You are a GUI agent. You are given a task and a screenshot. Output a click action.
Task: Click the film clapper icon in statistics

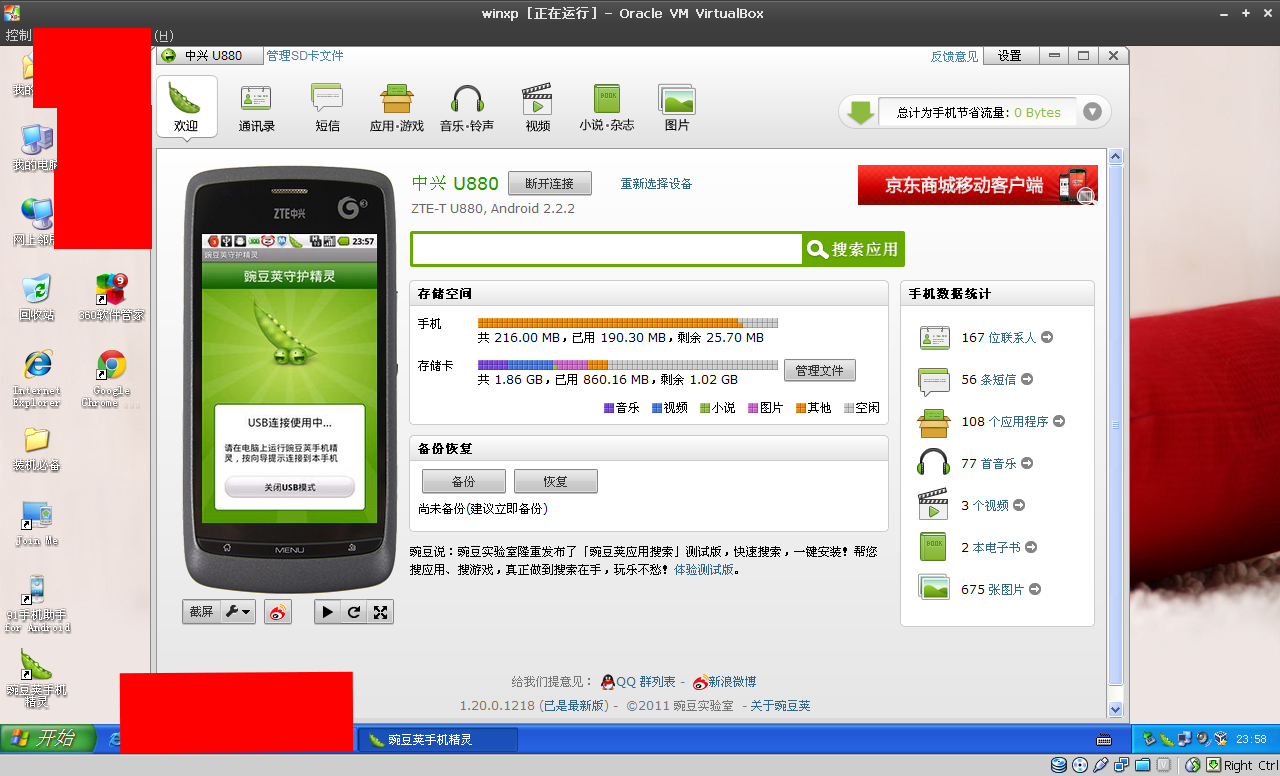(x=934, y=505)
